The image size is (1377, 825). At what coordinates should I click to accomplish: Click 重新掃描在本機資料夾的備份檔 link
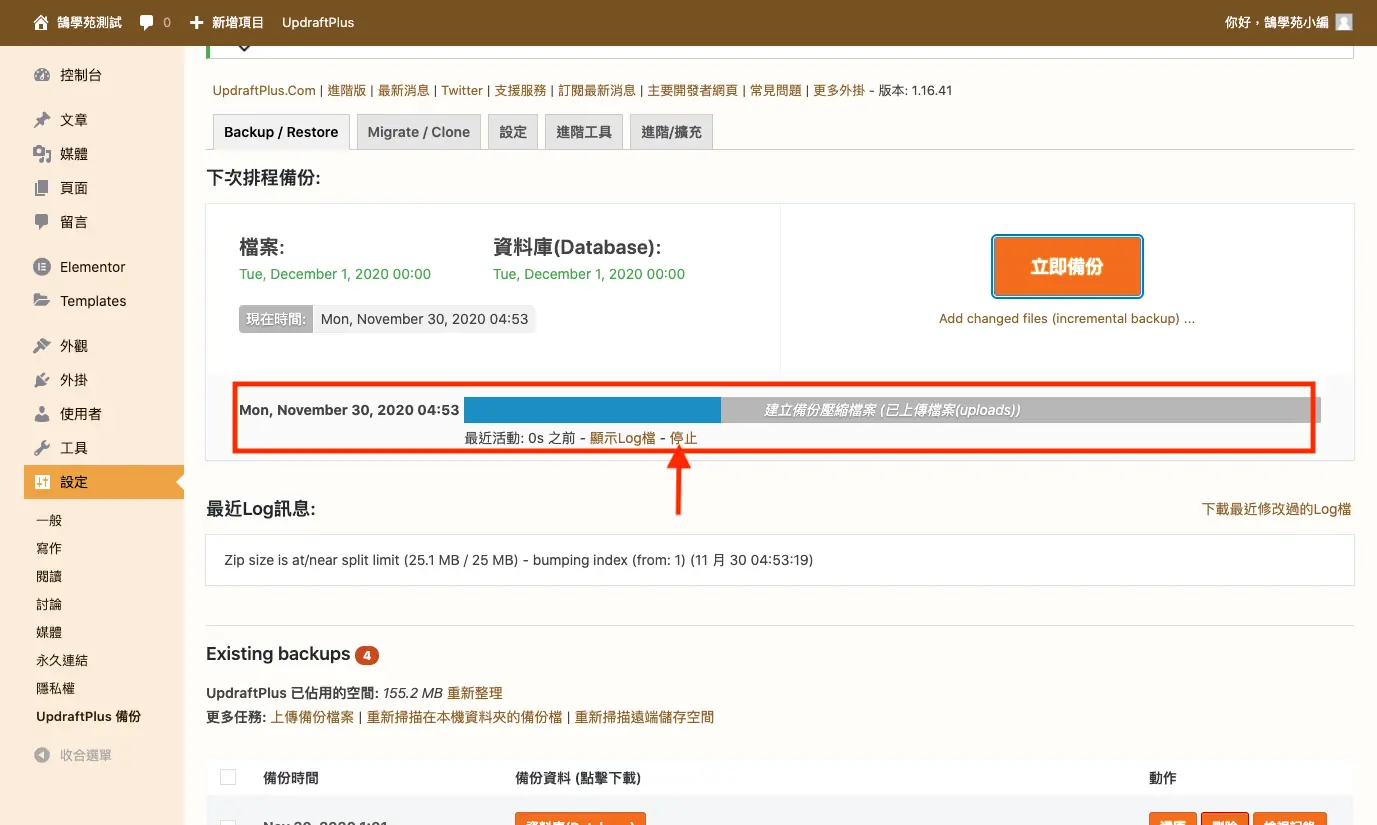[x=465, y=717]
